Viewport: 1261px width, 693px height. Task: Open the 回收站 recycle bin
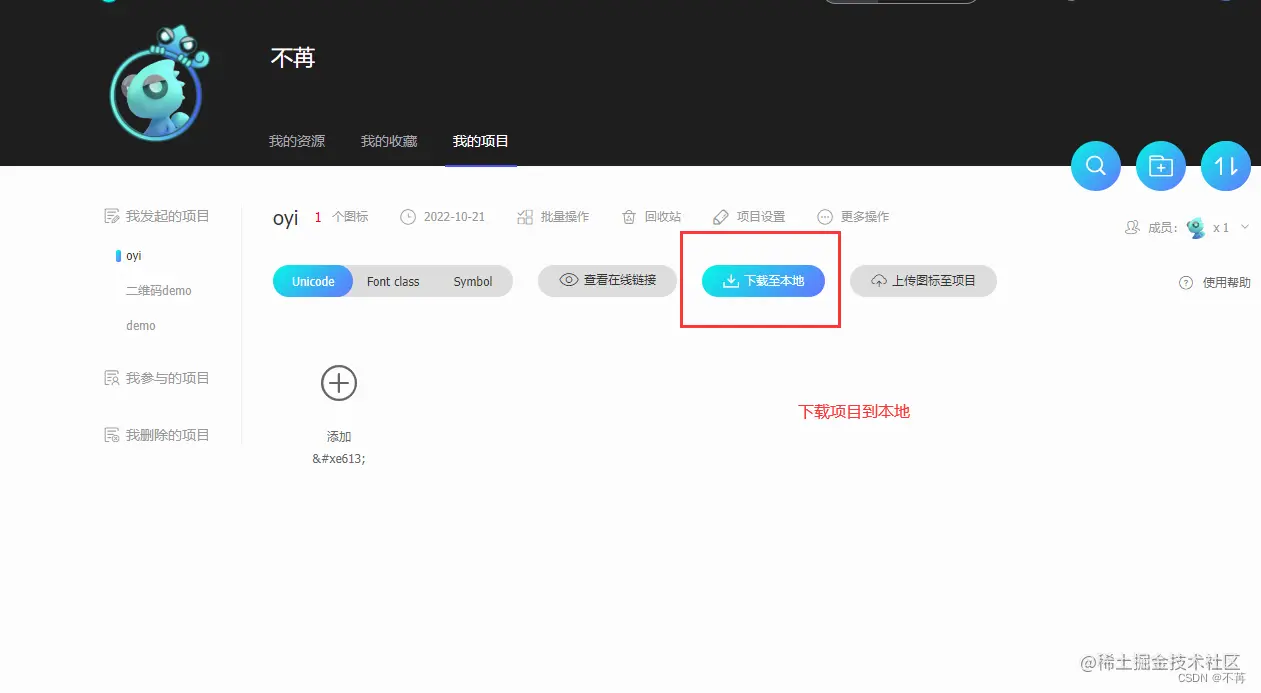coord(651,216)
